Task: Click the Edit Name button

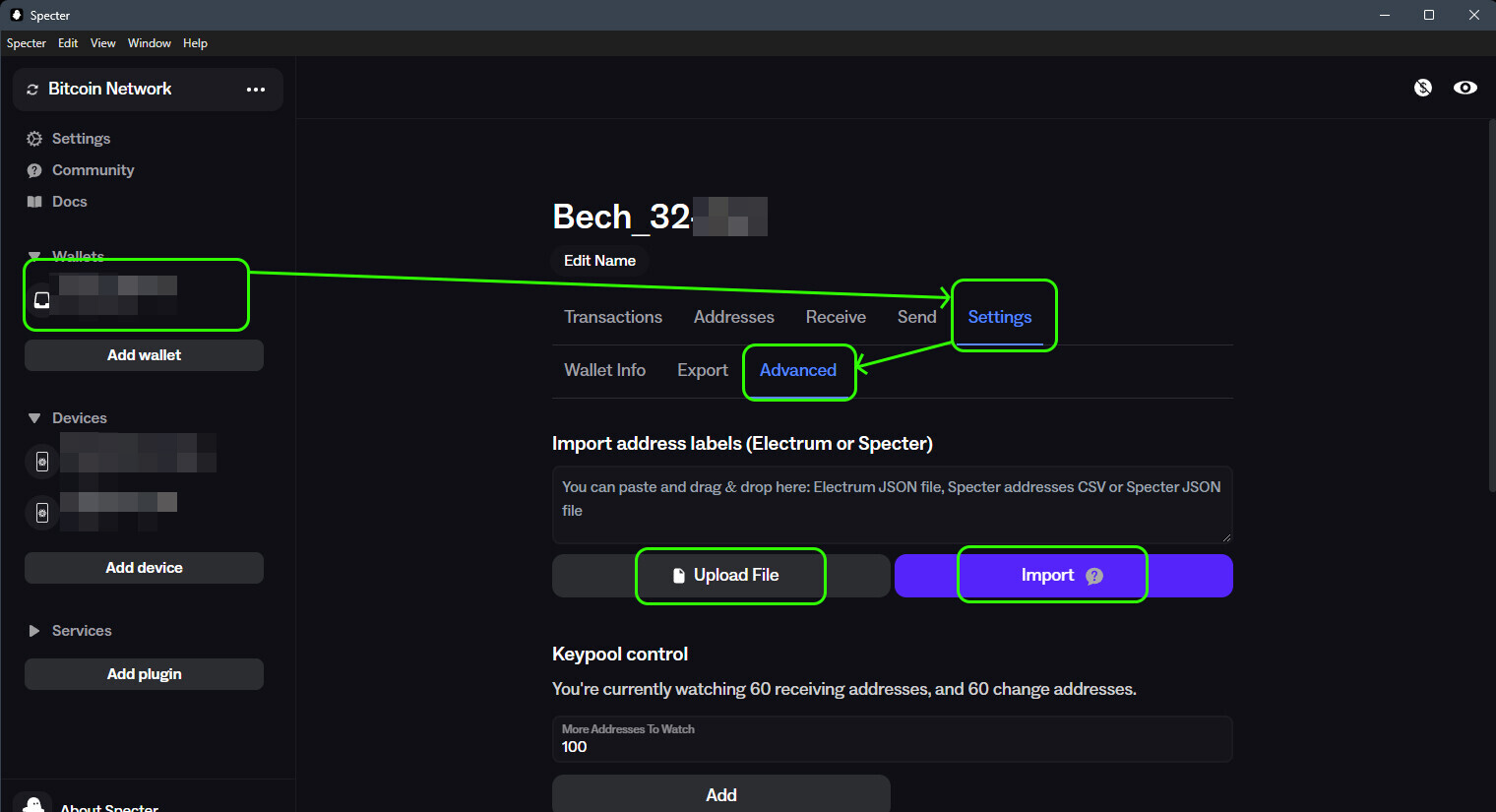Action: [600, 261]
